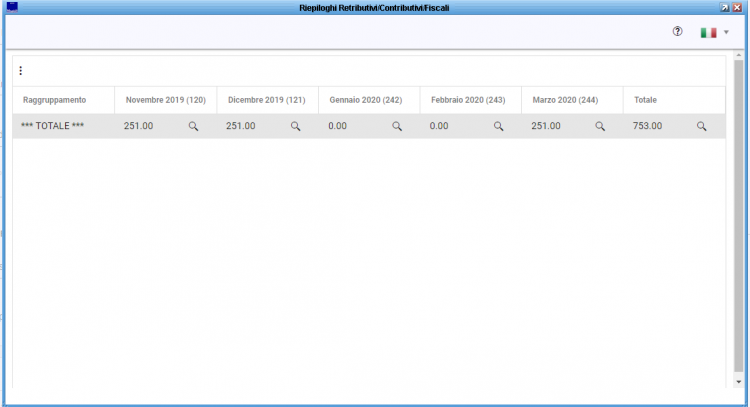Expand the language dropdown arrow
The image size is (750, 407).
(726, 33)
